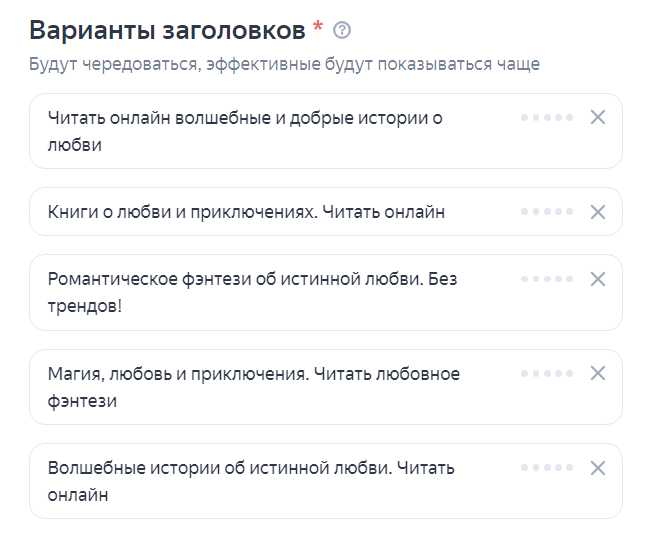Click the rating dots of 'Магия, любовь' headline
Viewport: 655px width, 545px height.
click(x=547, y=373)
